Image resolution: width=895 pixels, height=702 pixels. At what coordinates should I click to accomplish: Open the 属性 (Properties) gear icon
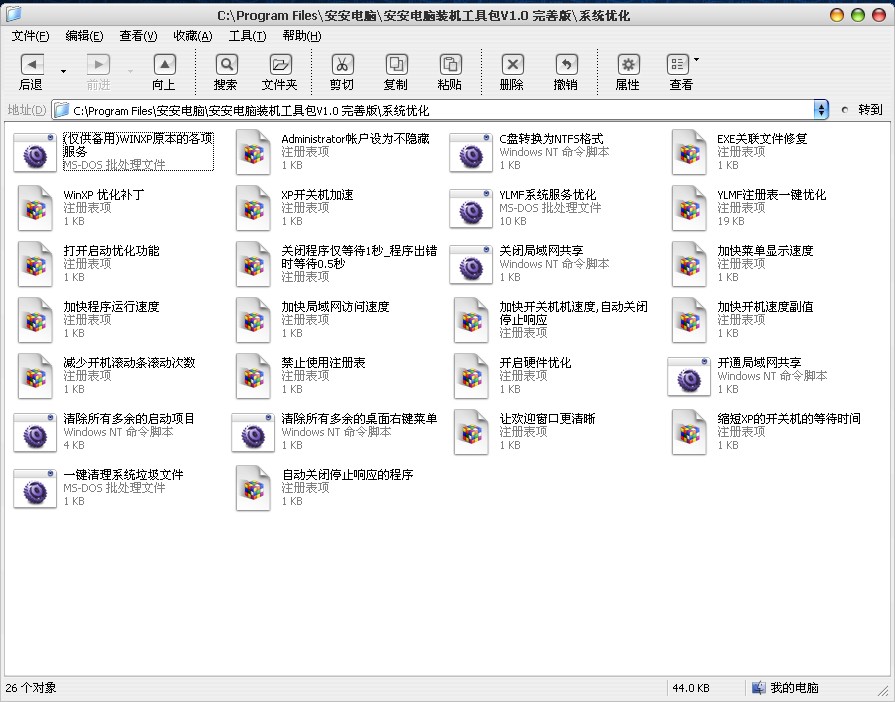628,64
